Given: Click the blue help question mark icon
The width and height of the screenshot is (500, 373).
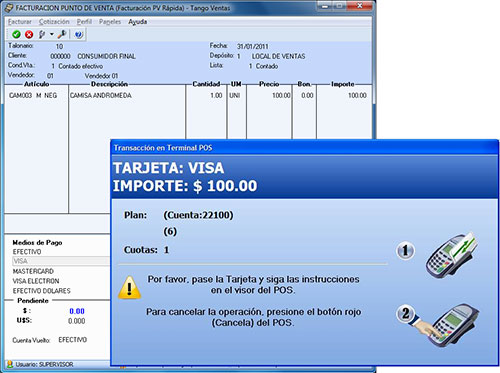Looking at the screenshot, I should coord(79,34).
